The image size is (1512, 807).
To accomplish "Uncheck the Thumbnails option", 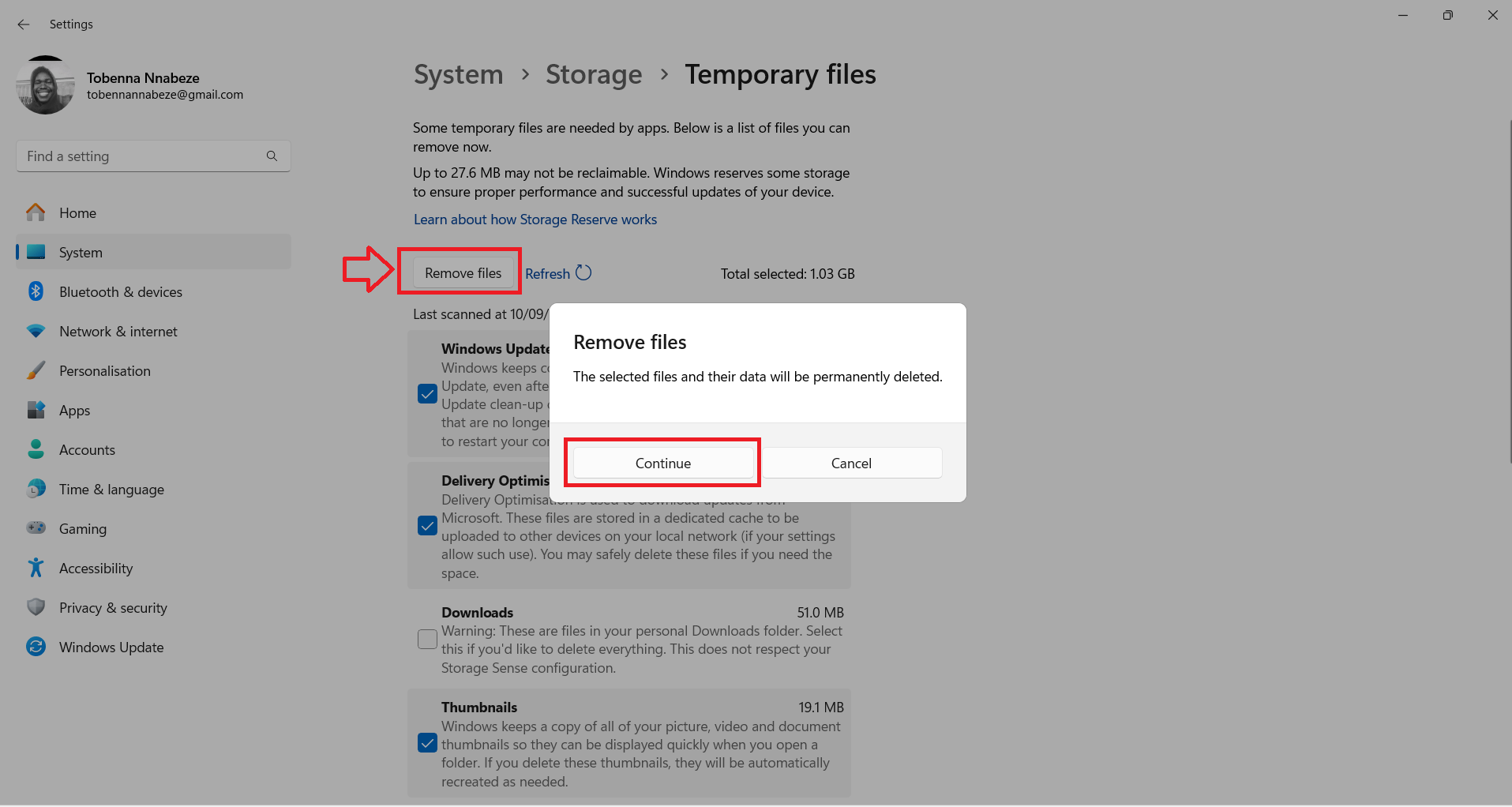I will click(427, 743).
